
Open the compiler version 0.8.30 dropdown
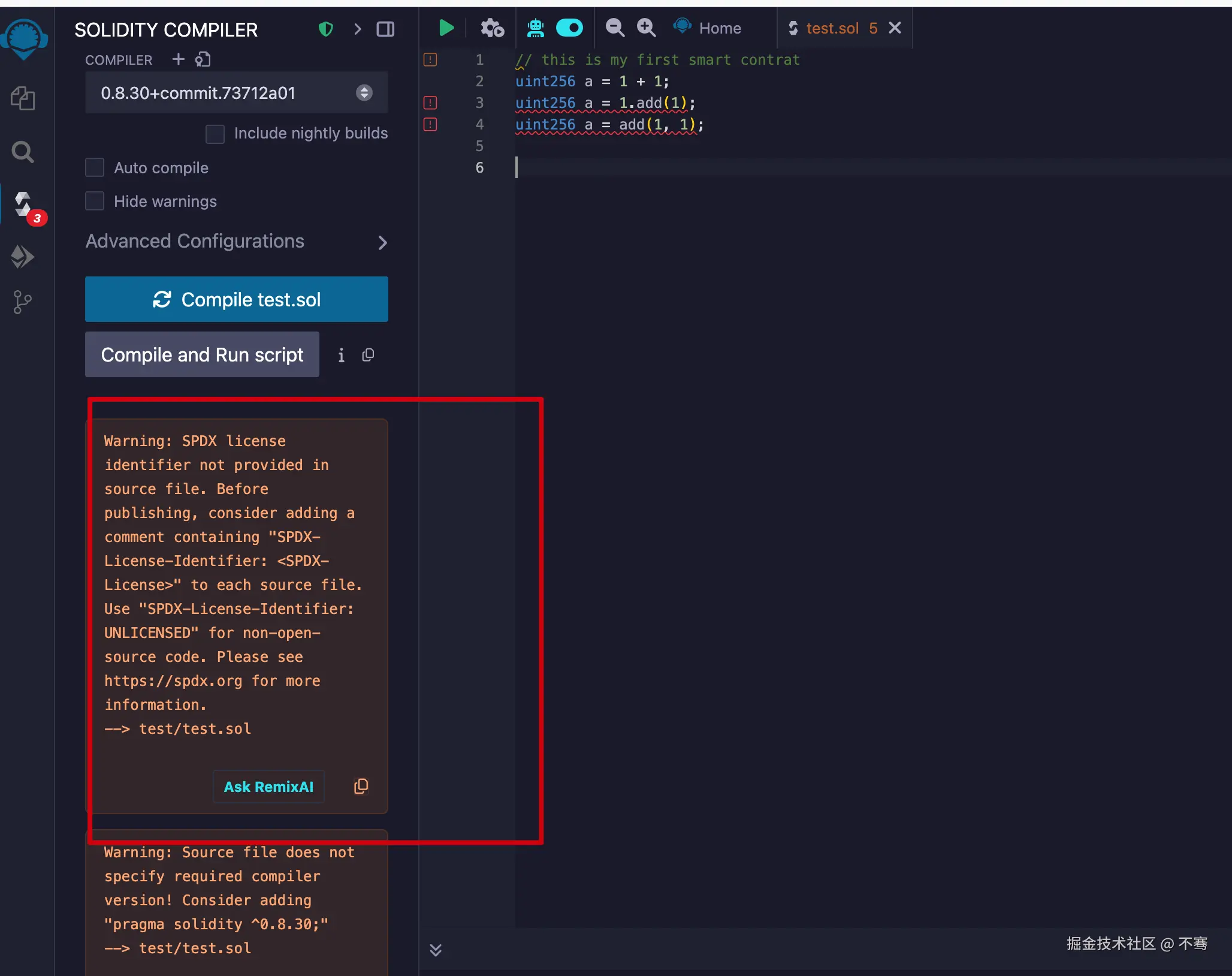click(x=236, y=93)
